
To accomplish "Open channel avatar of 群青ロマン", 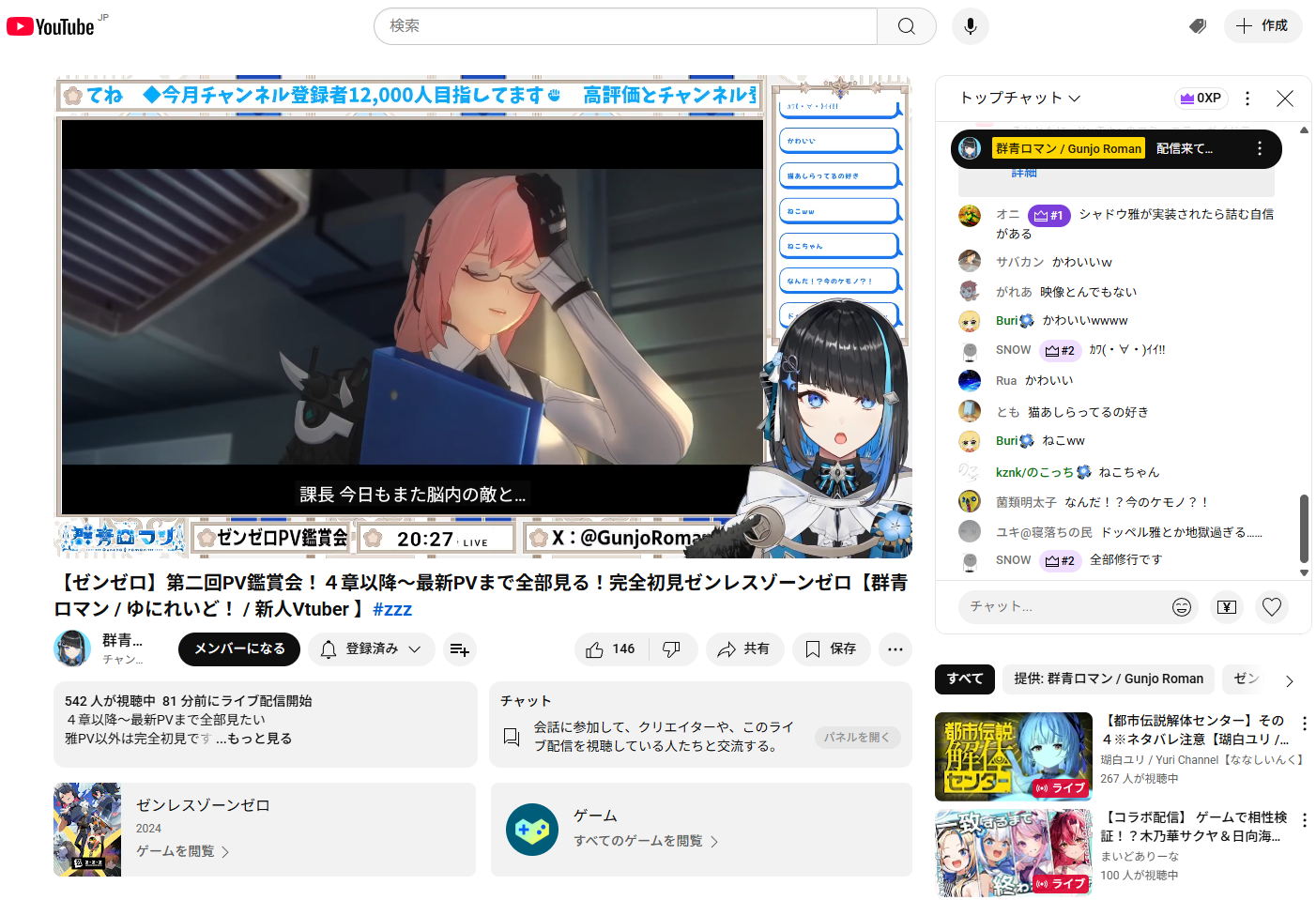I will pyautogui.click(x=72, y=648).
